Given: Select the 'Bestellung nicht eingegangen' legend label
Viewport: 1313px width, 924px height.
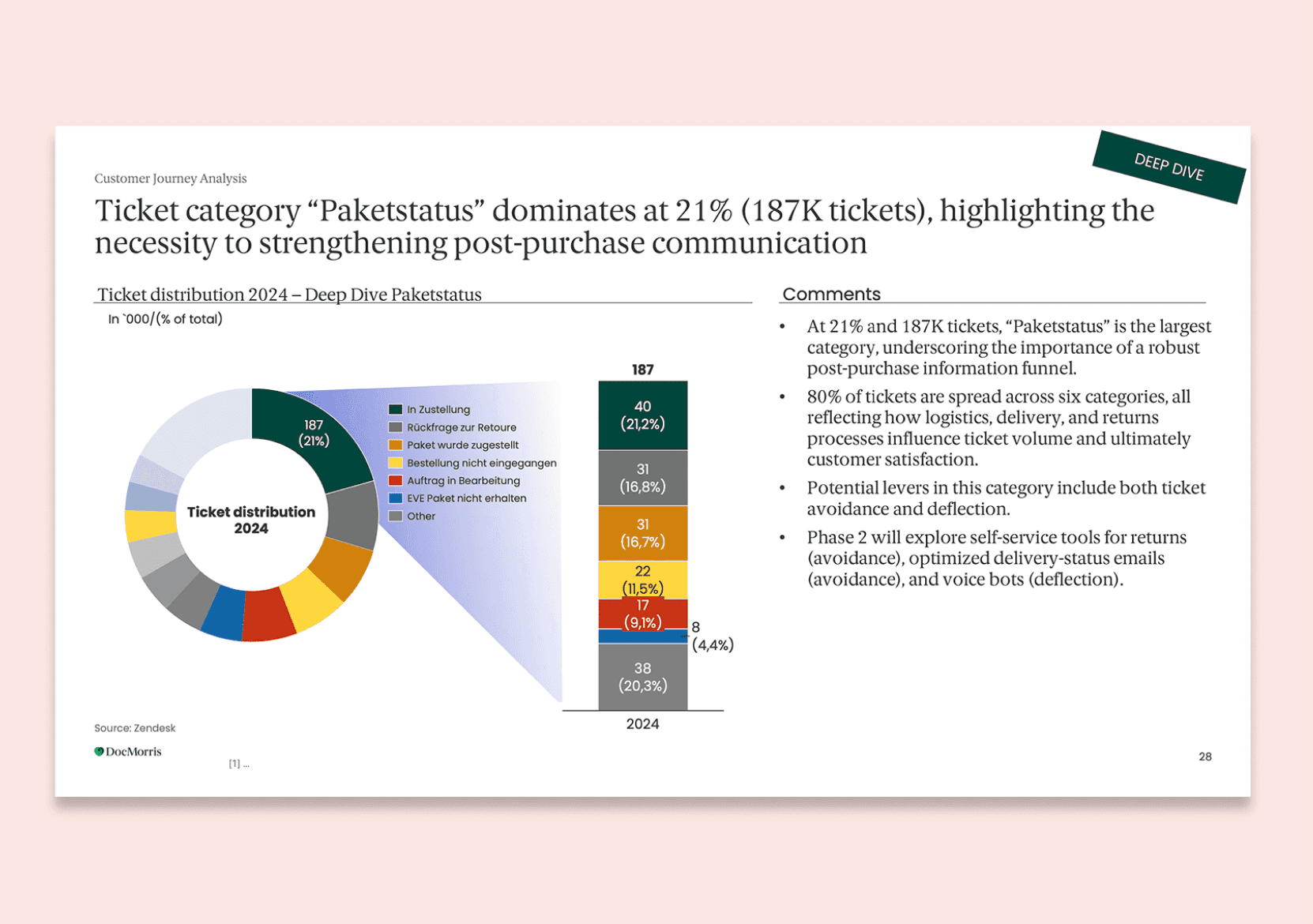Looking at the screenshot, I should click(x=482, y=463).
